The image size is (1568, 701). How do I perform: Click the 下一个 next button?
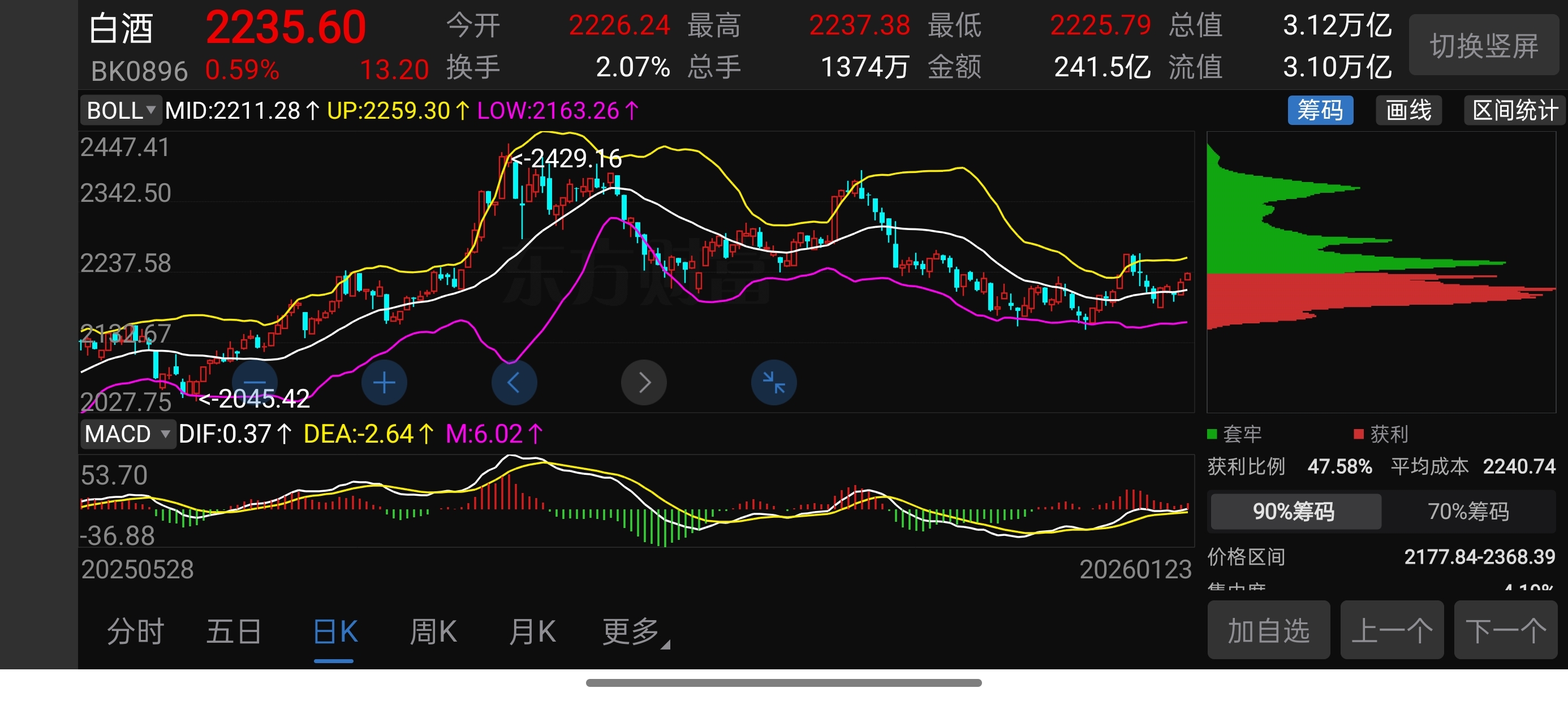1505,630
